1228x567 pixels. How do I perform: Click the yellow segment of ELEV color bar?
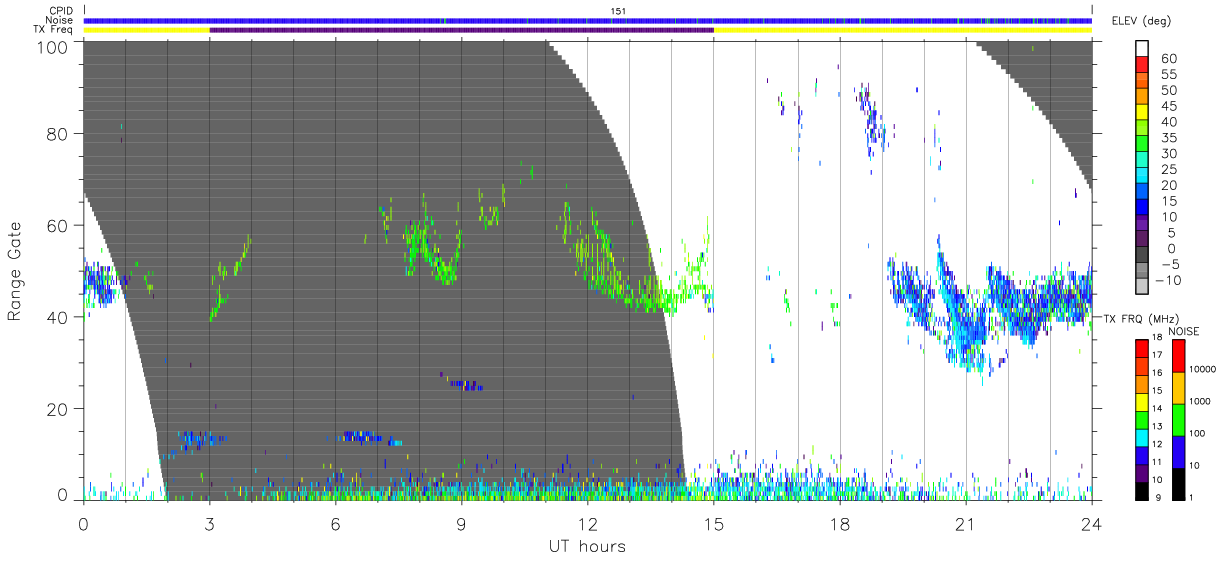point(1143,112)
